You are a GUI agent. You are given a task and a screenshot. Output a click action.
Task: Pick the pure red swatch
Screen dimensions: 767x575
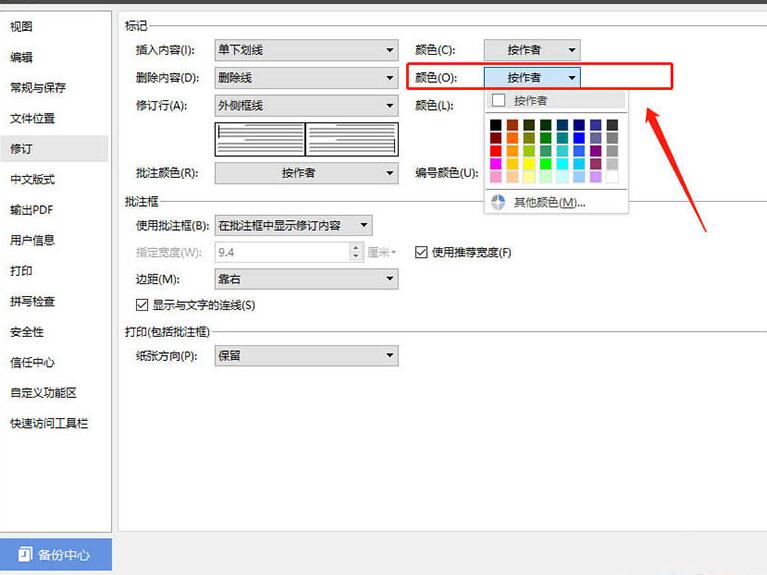496,151
